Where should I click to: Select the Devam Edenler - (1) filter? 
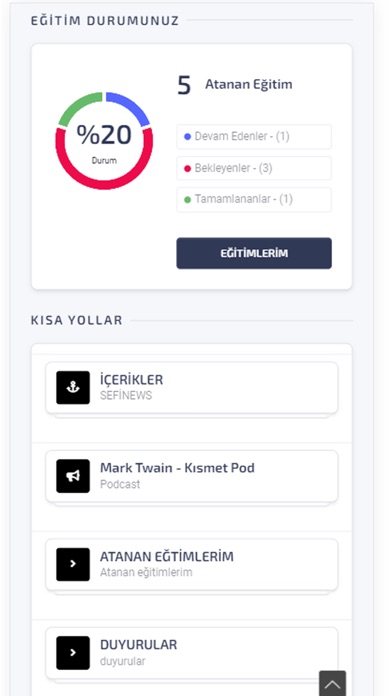click(x=254, y=137)
